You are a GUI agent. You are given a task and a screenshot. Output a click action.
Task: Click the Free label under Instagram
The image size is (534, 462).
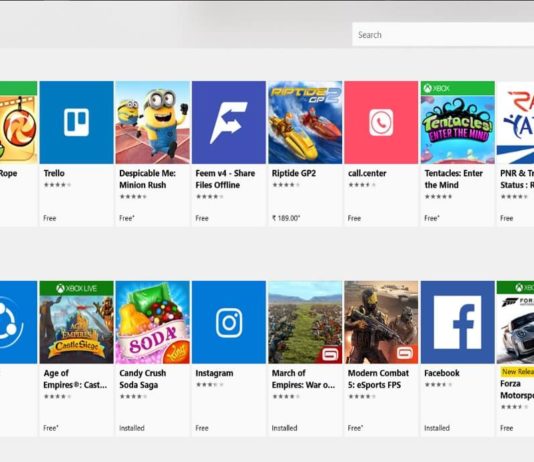202,428
